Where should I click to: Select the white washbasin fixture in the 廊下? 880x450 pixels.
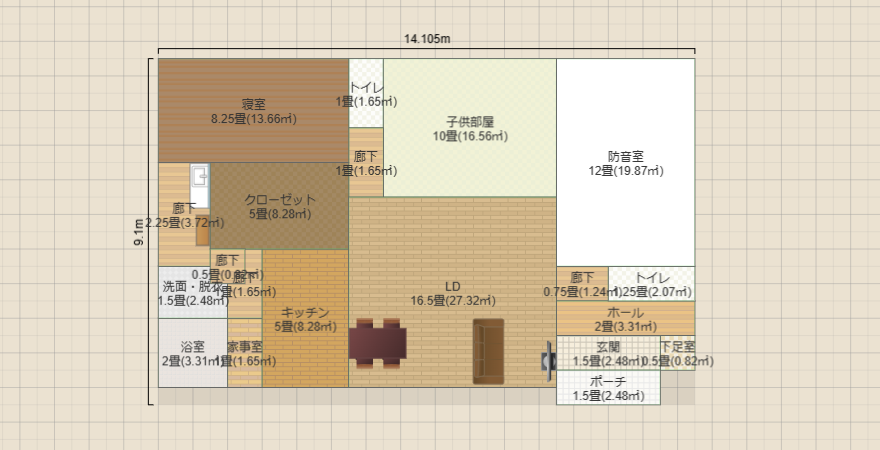point(199,186)
